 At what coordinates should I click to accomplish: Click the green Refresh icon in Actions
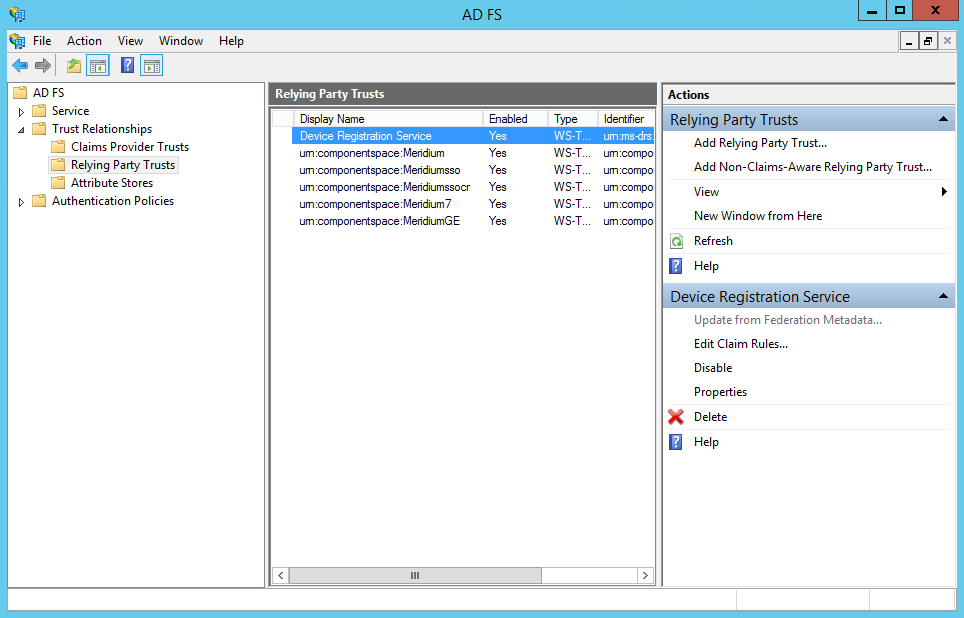[x=676, y=241]
